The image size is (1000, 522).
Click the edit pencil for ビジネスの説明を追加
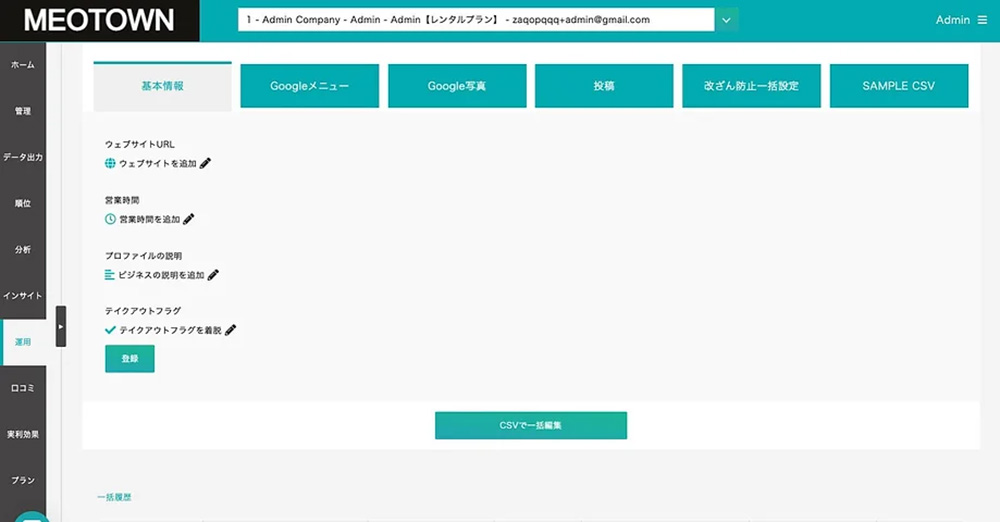pos(213,275)
